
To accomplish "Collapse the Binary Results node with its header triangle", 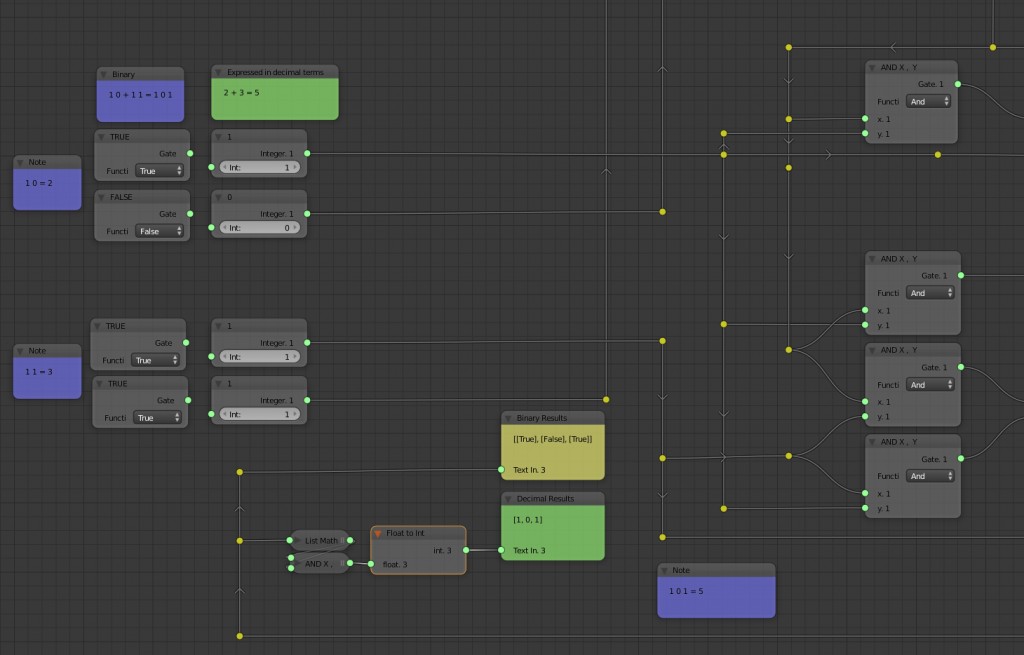I will pos(509,417).
